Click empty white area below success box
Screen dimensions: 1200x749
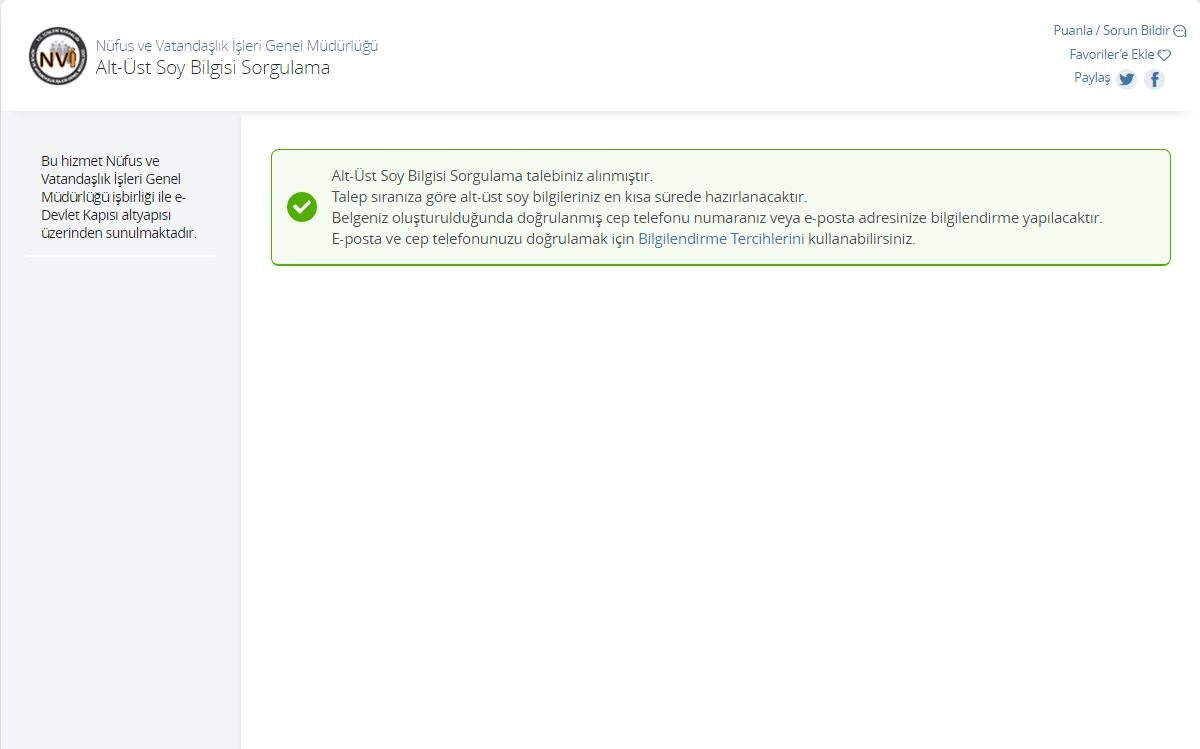pos(720,480)
